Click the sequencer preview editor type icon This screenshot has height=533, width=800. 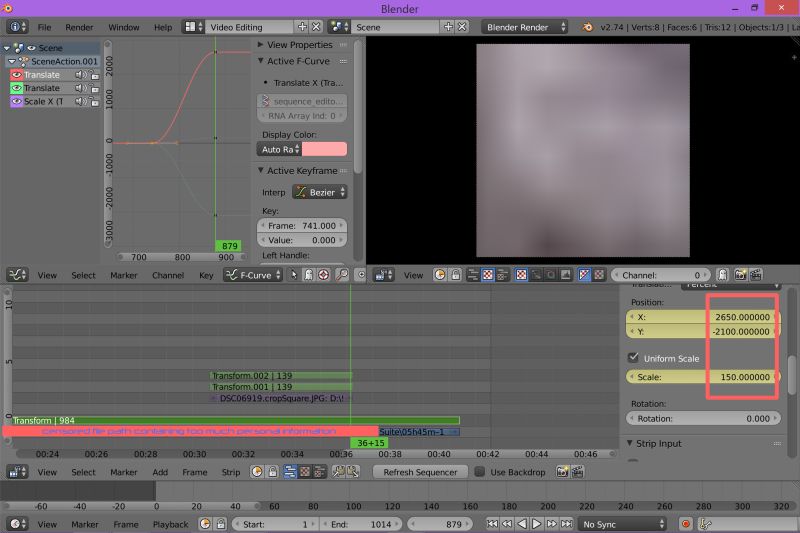(x=383, y=275)
